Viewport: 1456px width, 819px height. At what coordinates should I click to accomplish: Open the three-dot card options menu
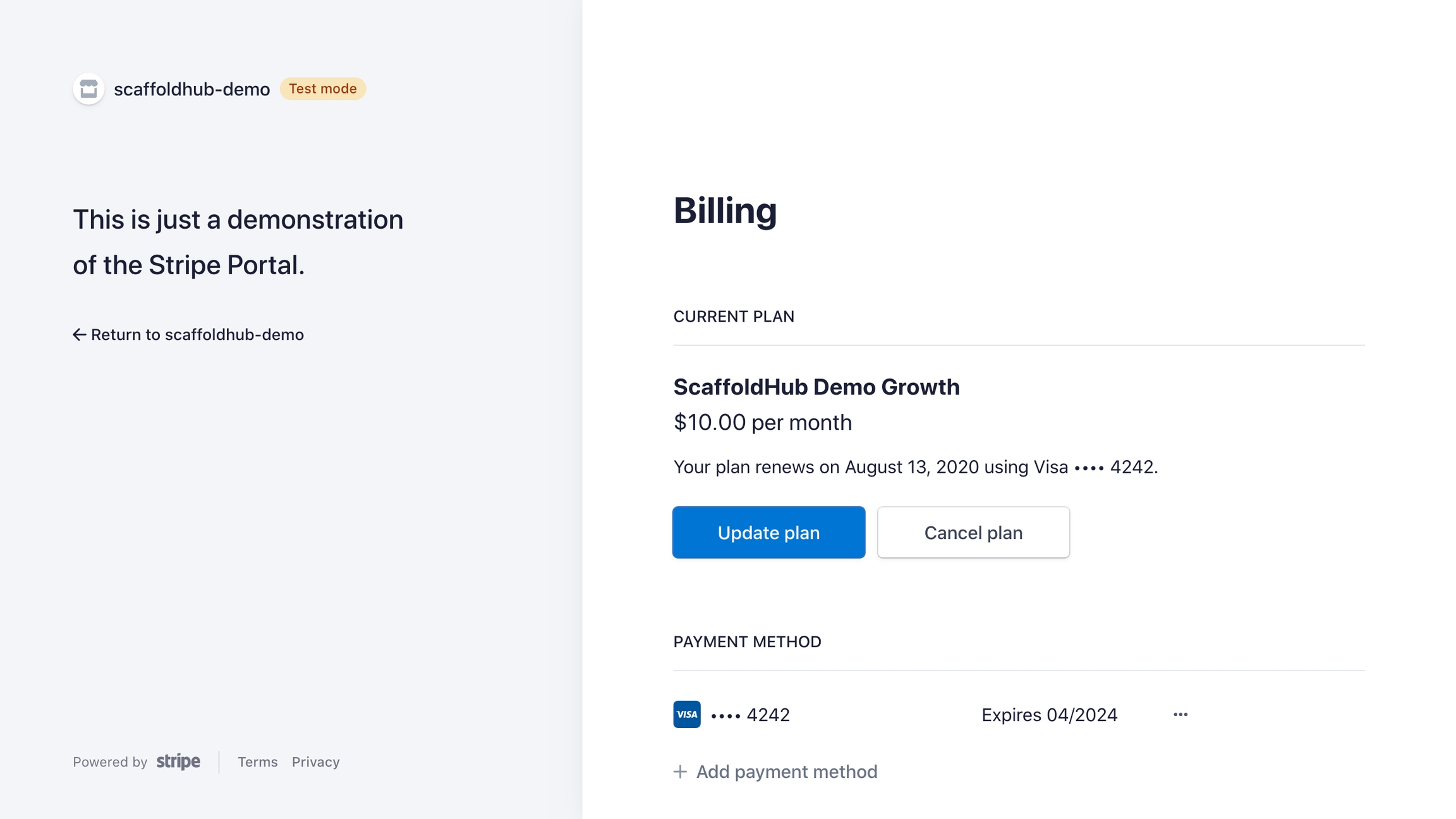(1180, 715)
